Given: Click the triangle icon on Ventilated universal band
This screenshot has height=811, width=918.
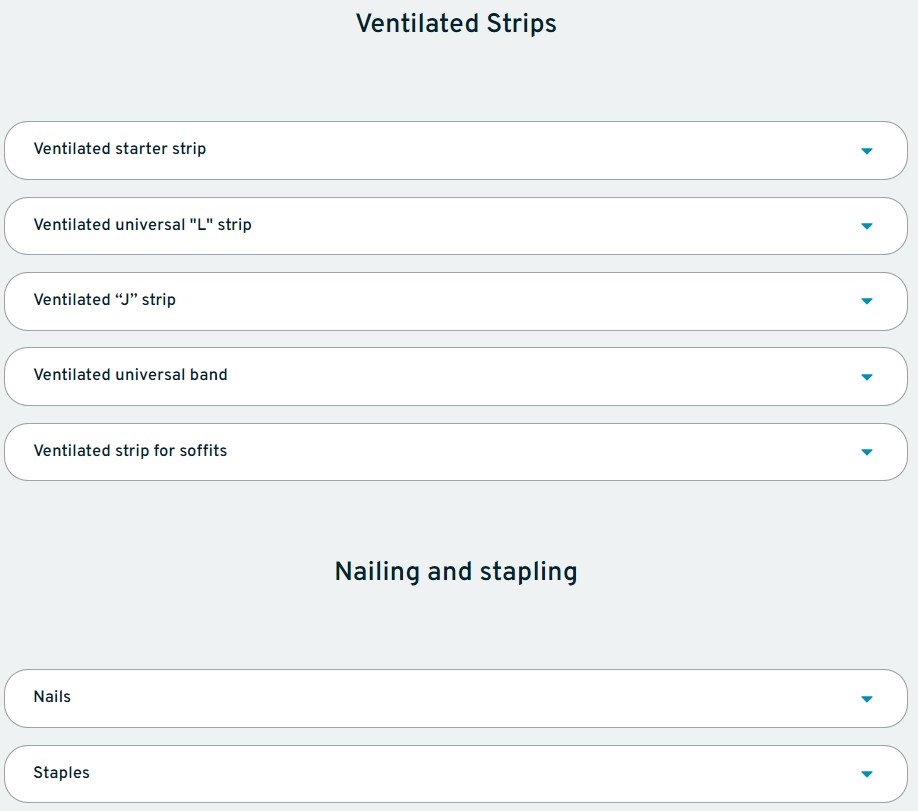Looking at the screenshot, I should click(x=866, y=377).
